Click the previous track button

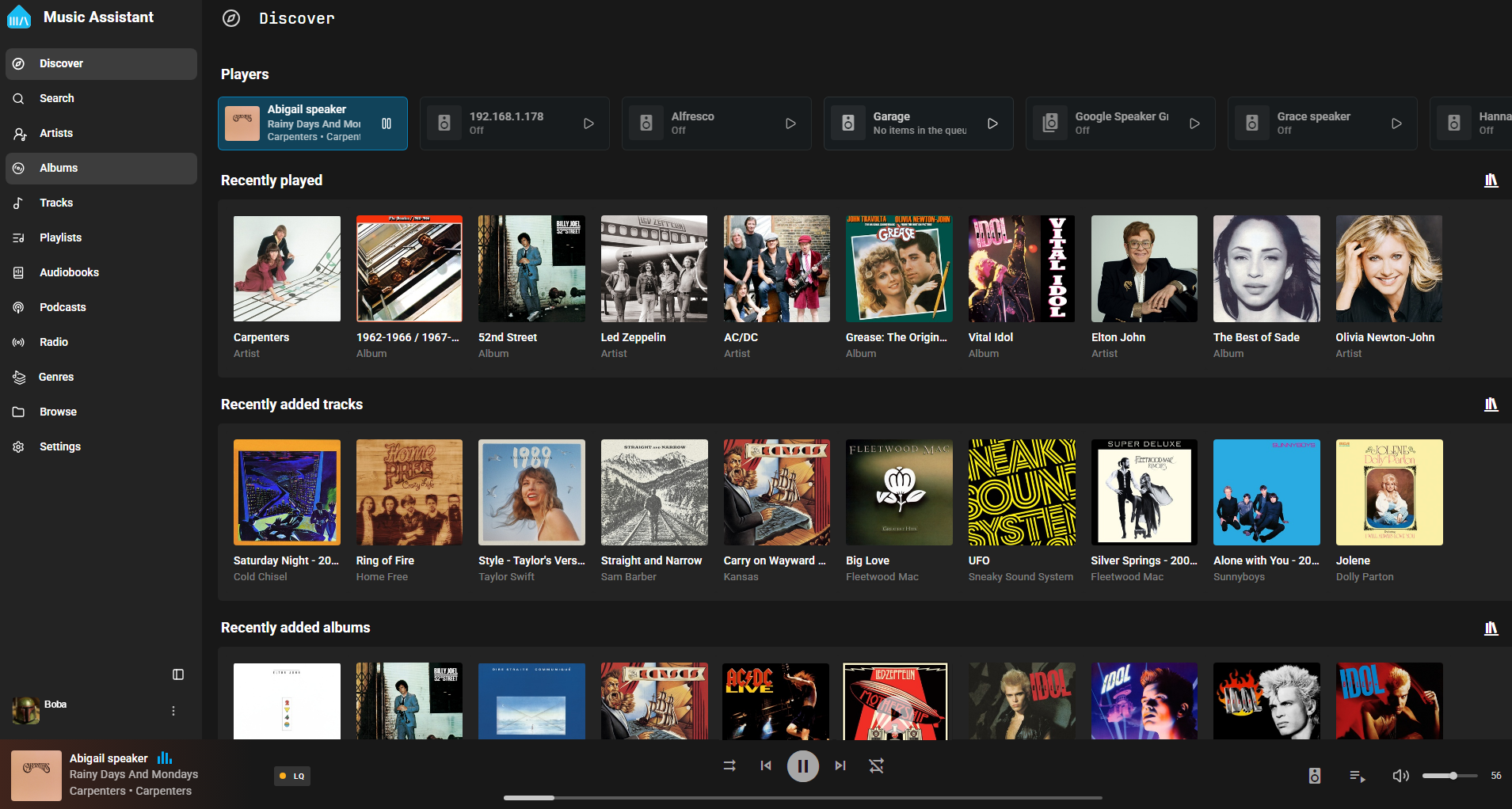click(x=765, y=765)
